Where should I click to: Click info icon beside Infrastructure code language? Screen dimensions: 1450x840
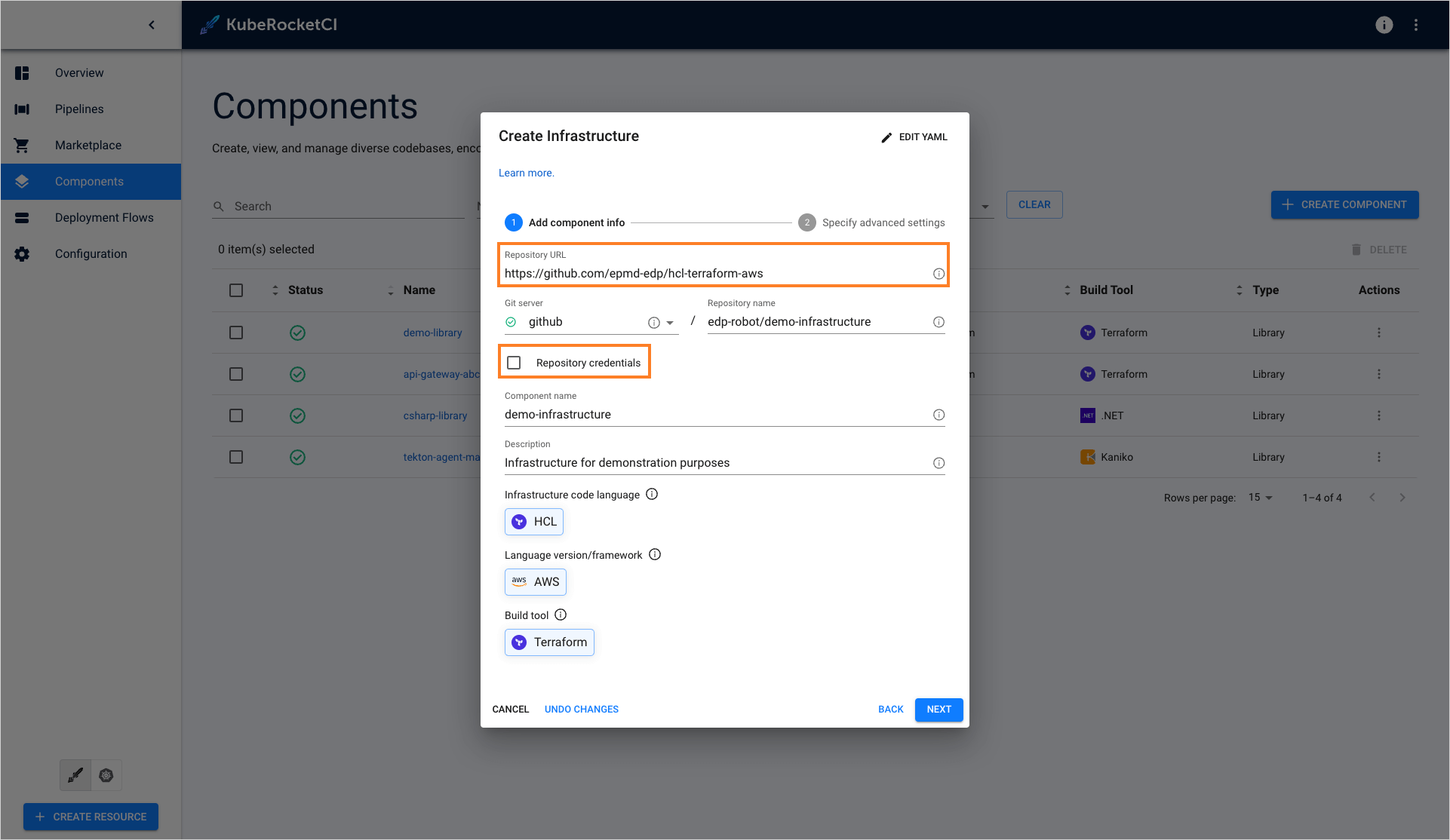pyautogui.click(x=652, y=494)
